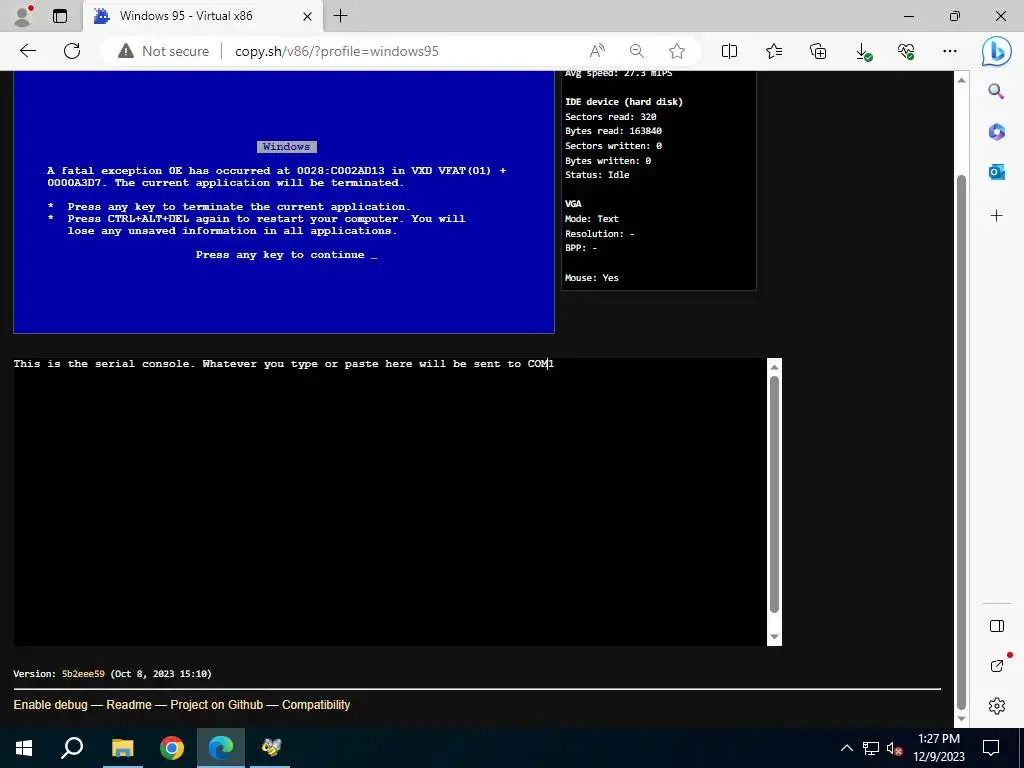Go back to previous page
Image resolution: width=1024 pixels, height=768 pixels.
click(x=27, y=51)
